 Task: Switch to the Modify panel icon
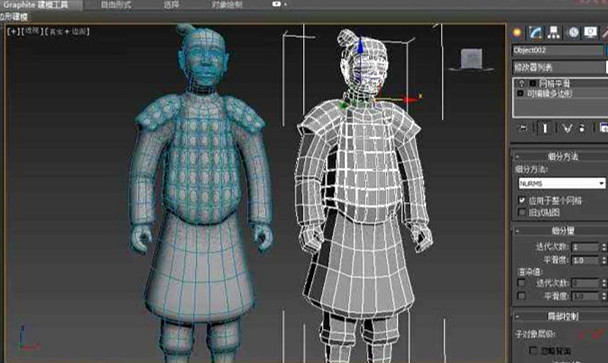535,33
